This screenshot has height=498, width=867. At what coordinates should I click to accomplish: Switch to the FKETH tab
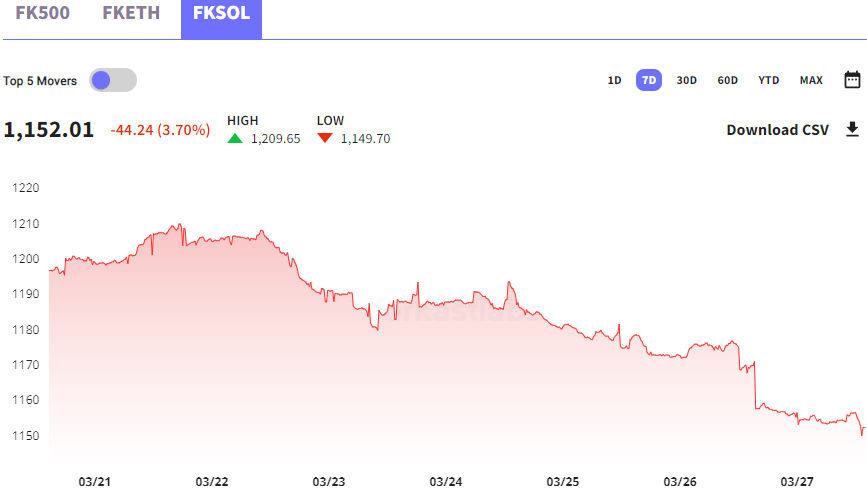pyautogui.click(x=131, y=16)
